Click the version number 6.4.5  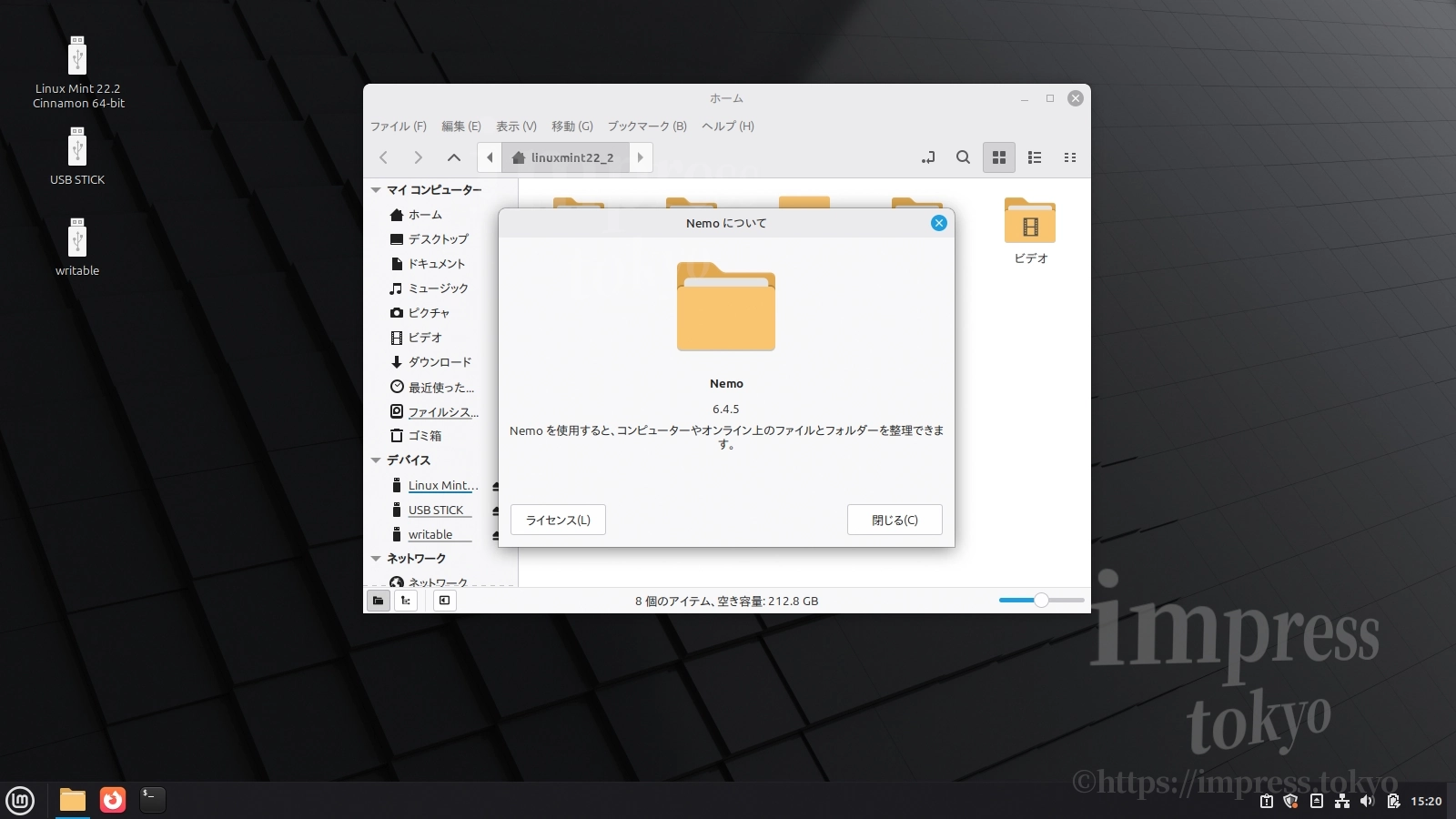tap(726, 409)
